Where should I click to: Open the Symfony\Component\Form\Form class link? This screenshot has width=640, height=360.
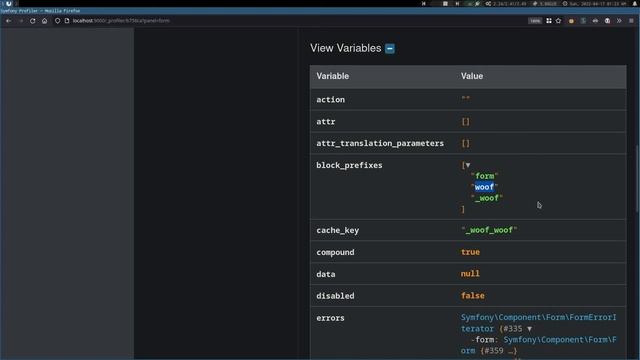click(539, 345)
